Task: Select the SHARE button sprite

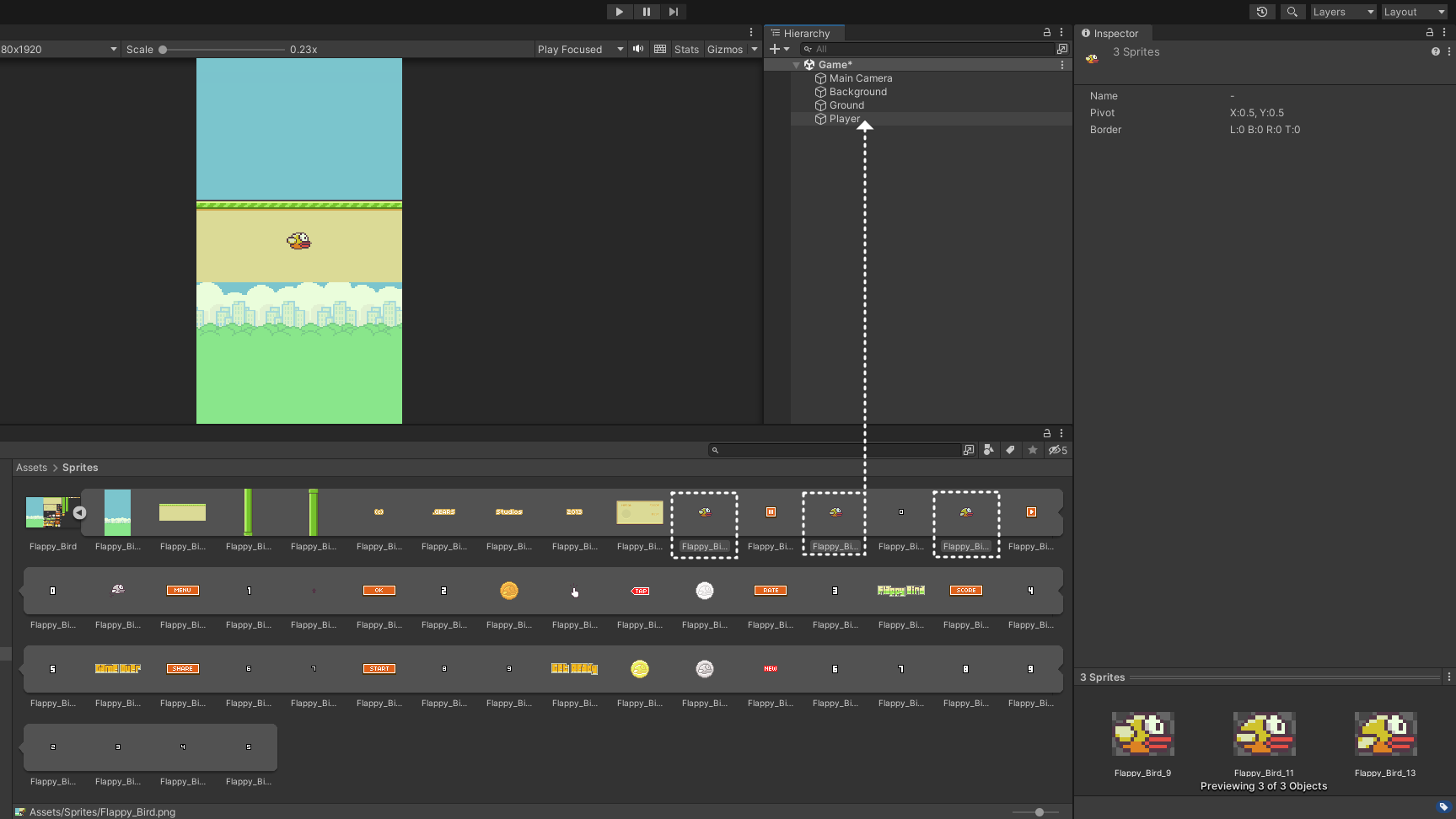Action: point(183,669)
